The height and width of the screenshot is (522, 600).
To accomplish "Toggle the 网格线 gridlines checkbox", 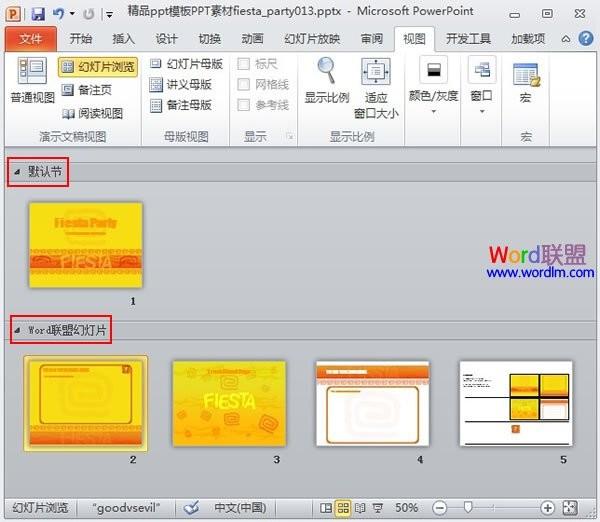I will pos(243,84).
